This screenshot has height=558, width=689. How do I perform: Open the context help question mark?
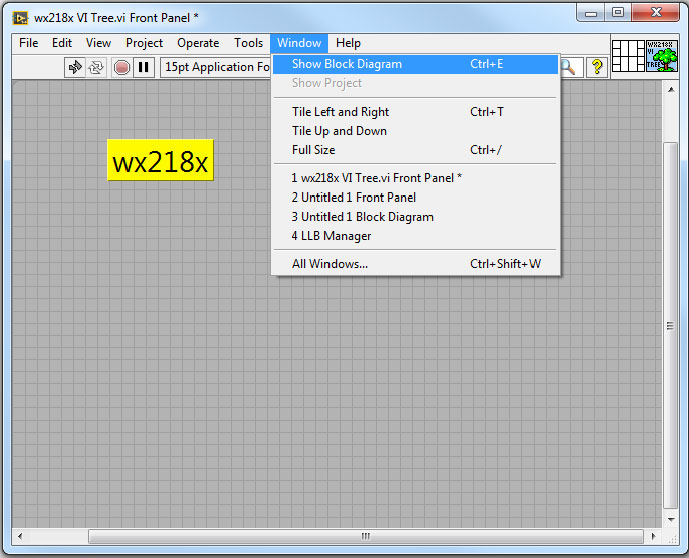point(597,67)
